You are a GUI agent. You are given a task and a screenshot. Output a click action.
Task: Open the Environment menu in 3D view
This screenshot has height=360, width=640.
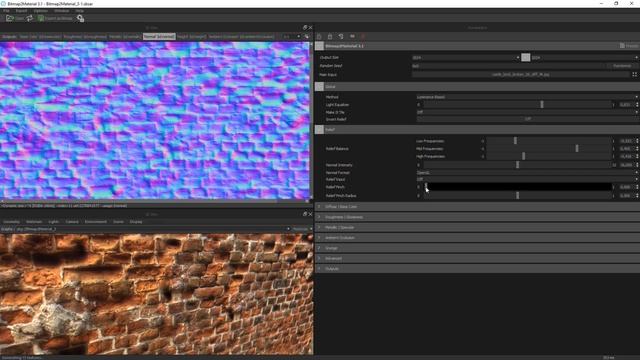point(96,222)
